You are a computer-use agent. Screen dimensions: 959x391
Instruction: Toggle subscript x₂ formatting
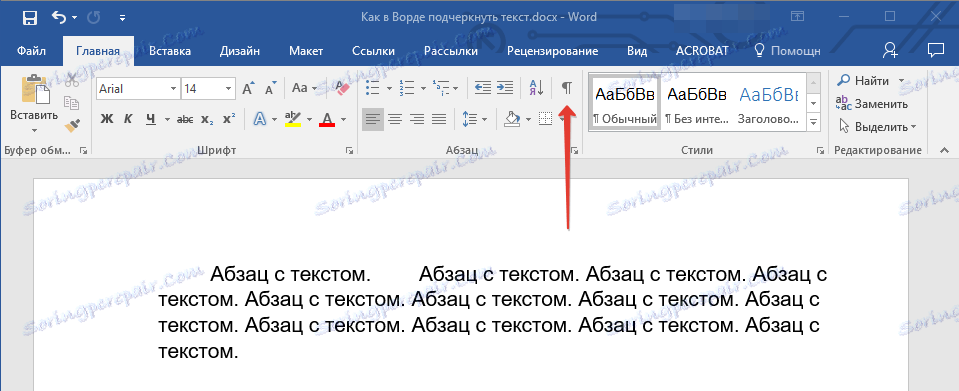coord(207,119)
